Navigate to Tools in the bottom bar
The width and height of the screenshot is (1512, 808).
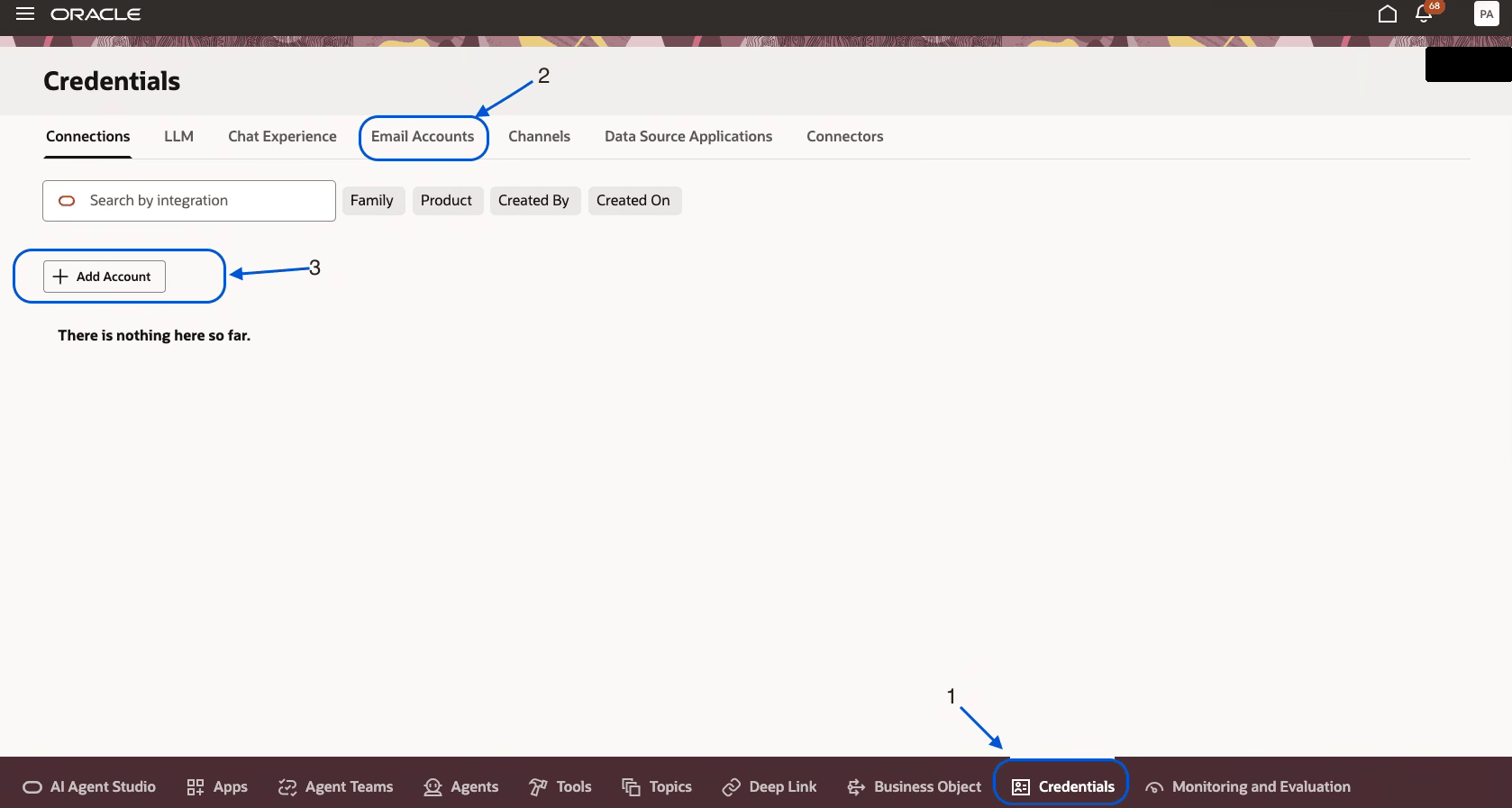574,787
